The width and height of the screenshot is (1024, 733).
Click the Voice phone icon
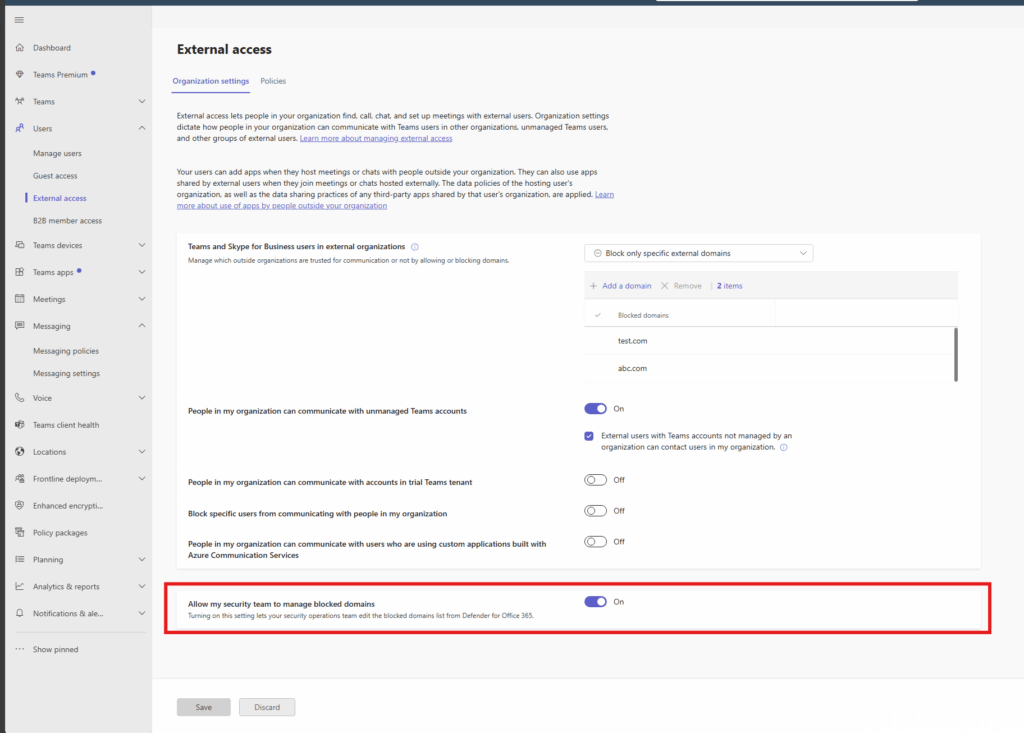pos(20,398)
